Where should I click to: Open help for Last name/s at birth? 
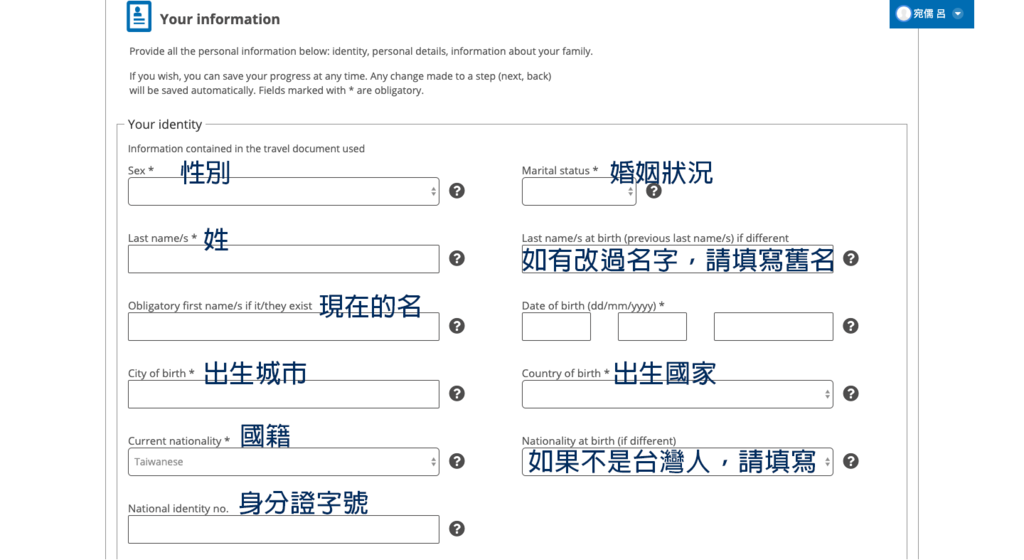(850, 258)
